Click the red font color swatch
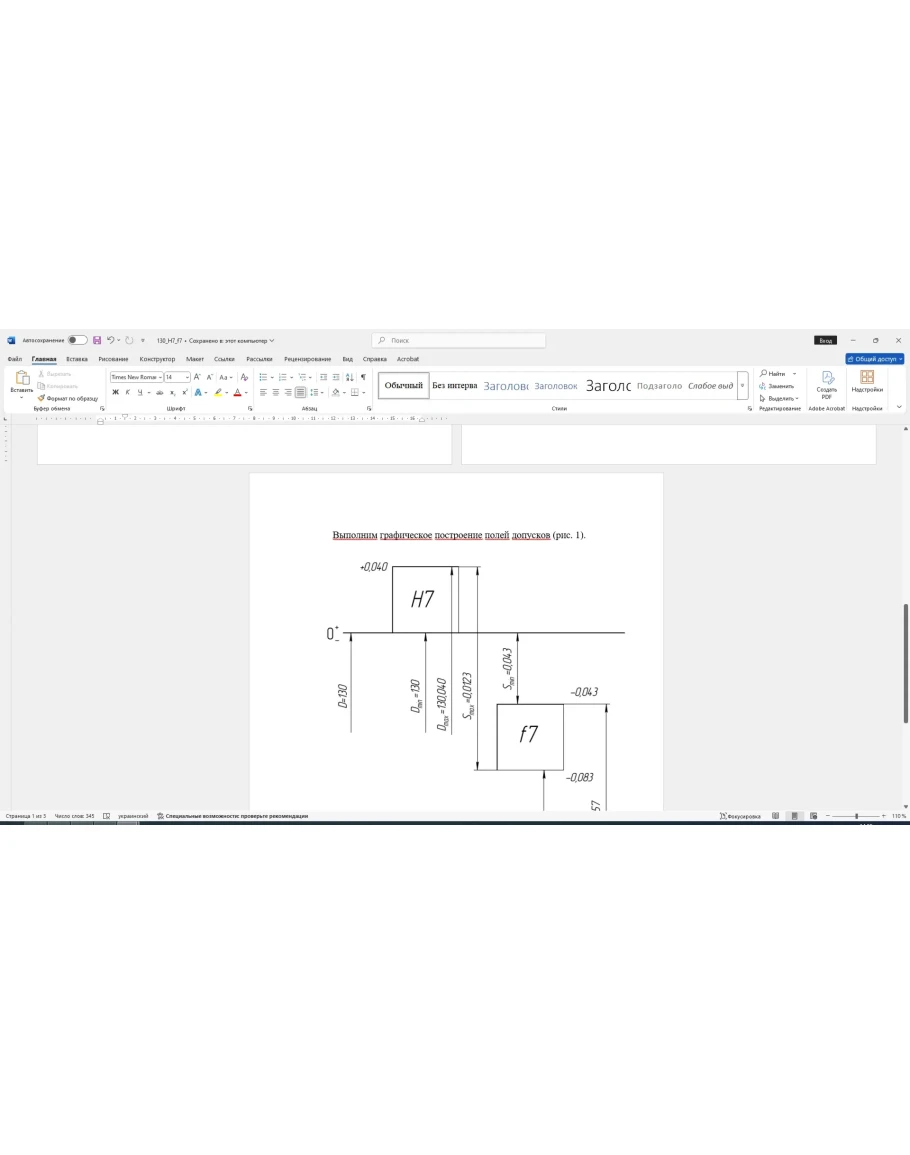The height and width of the screenshot is (1155, 910). [x=237, y=393]
